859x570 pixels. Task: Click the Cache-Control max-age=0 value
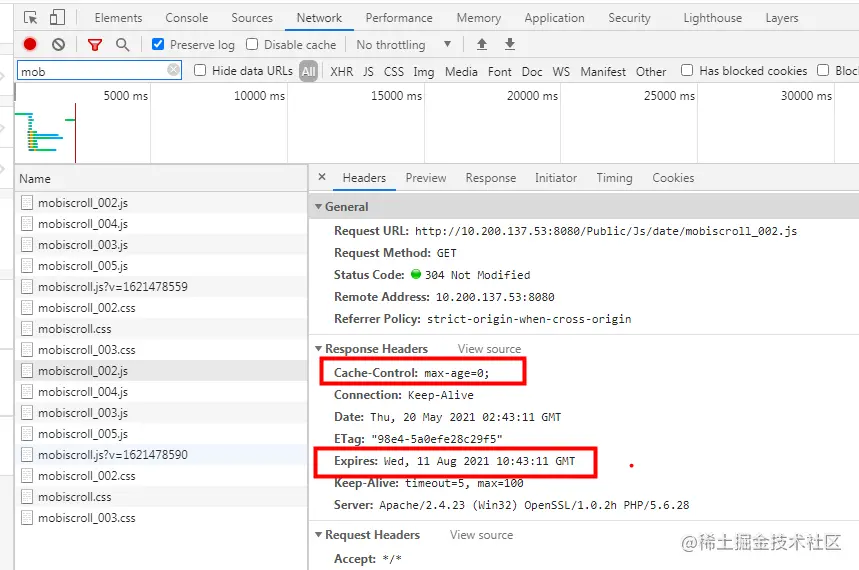pos(457,373)
